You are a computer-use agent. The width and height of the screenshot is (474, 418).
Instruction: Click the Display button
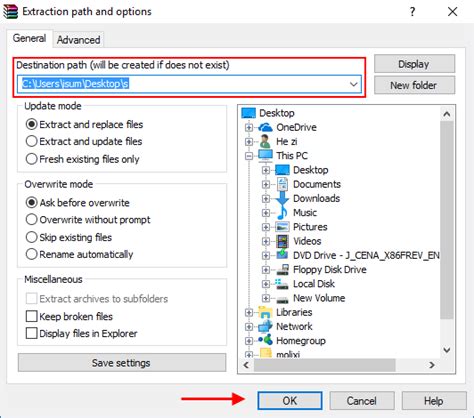click(x=414, y=64)
